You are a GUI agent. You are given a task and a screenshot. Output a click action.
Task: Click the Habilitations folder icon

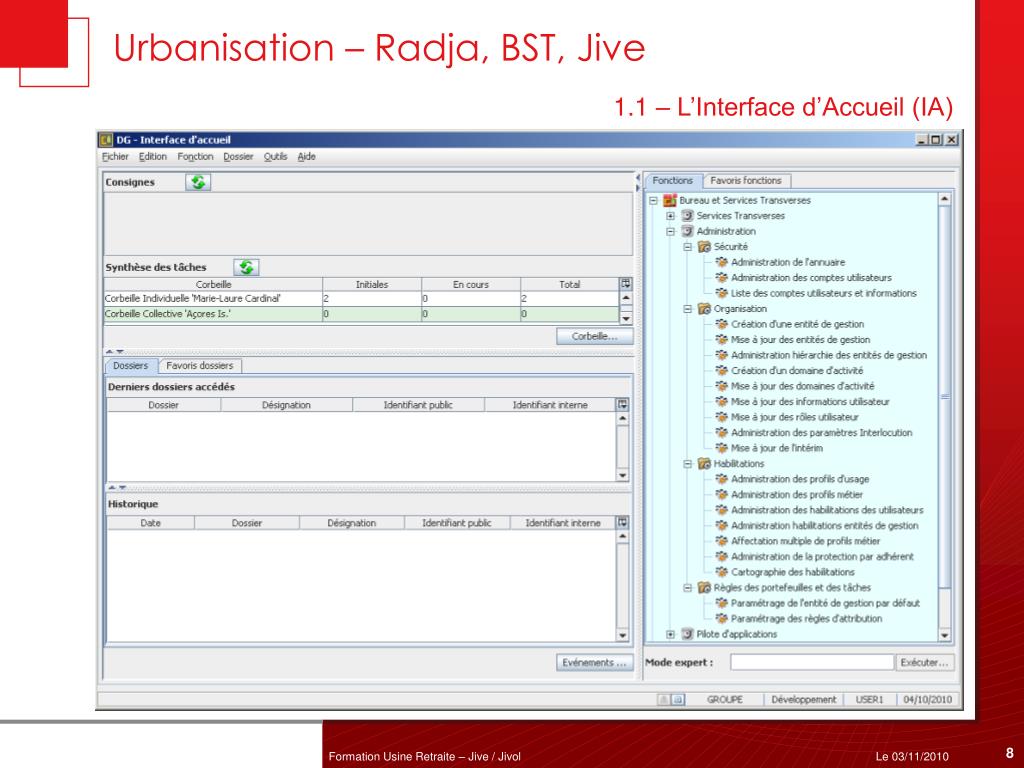click(704, 464)
